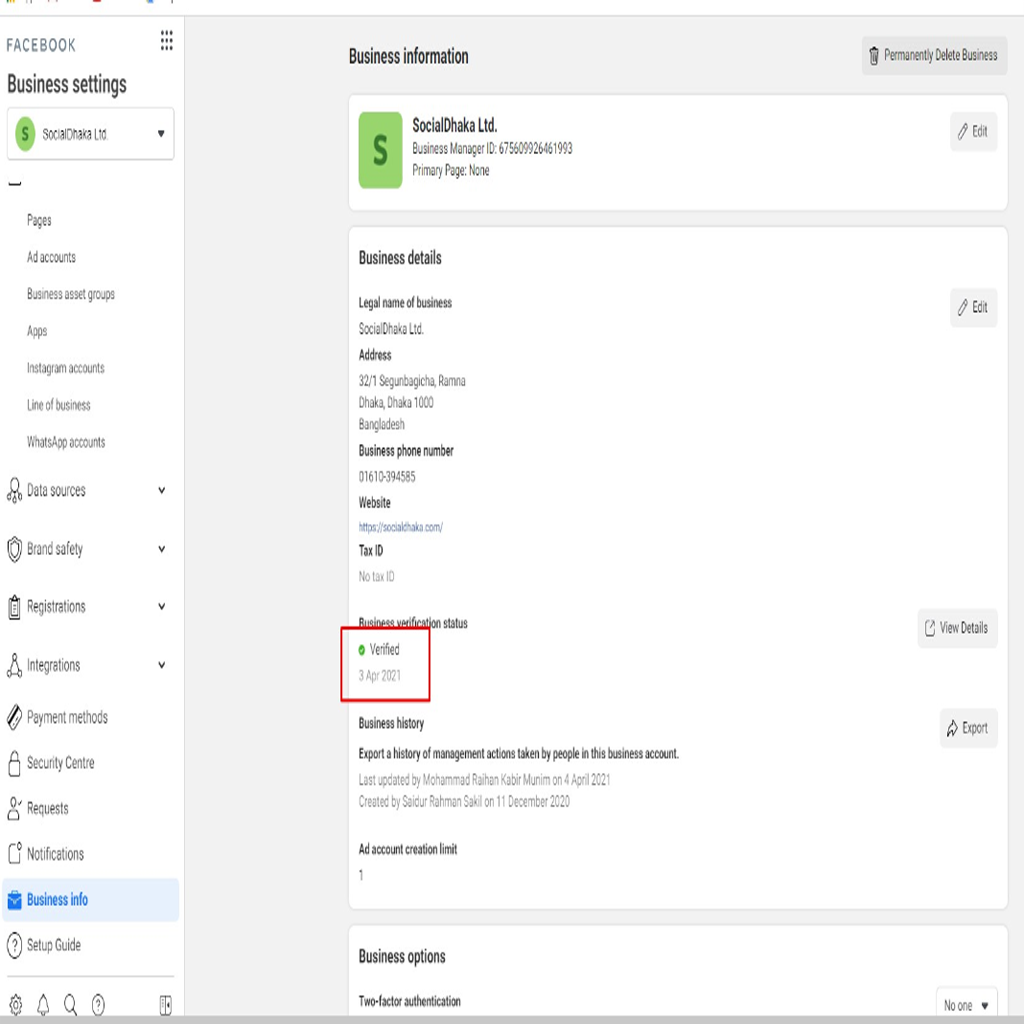Image resolution: width=1024 pixels, height=1024 pixels.
Task: Open search from sidebar footer
Action: [x=71, y=1004]
